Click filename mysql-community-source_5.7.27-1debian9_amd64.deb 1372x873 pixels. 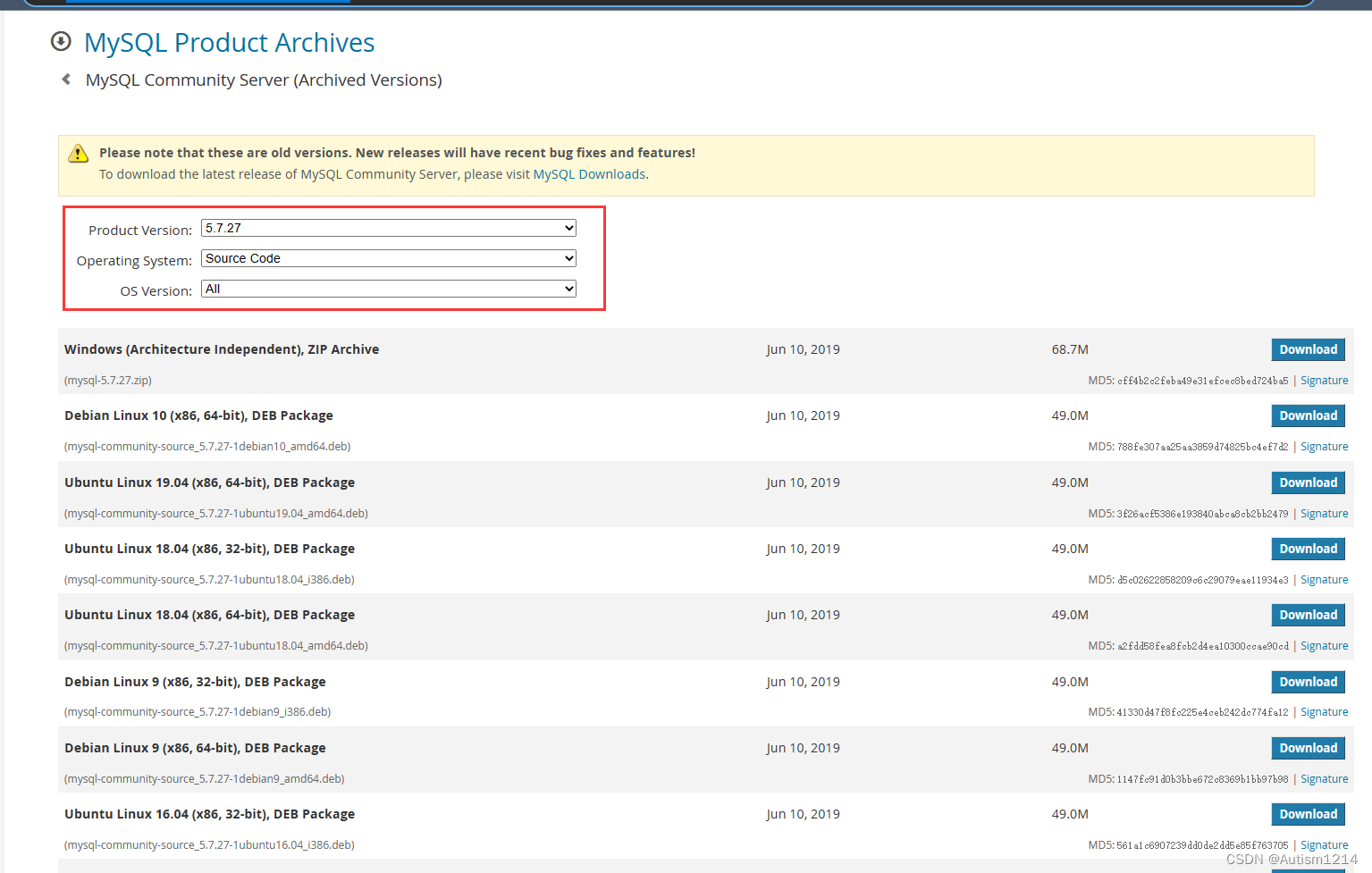pyautogui.click(x=205, y=779)
